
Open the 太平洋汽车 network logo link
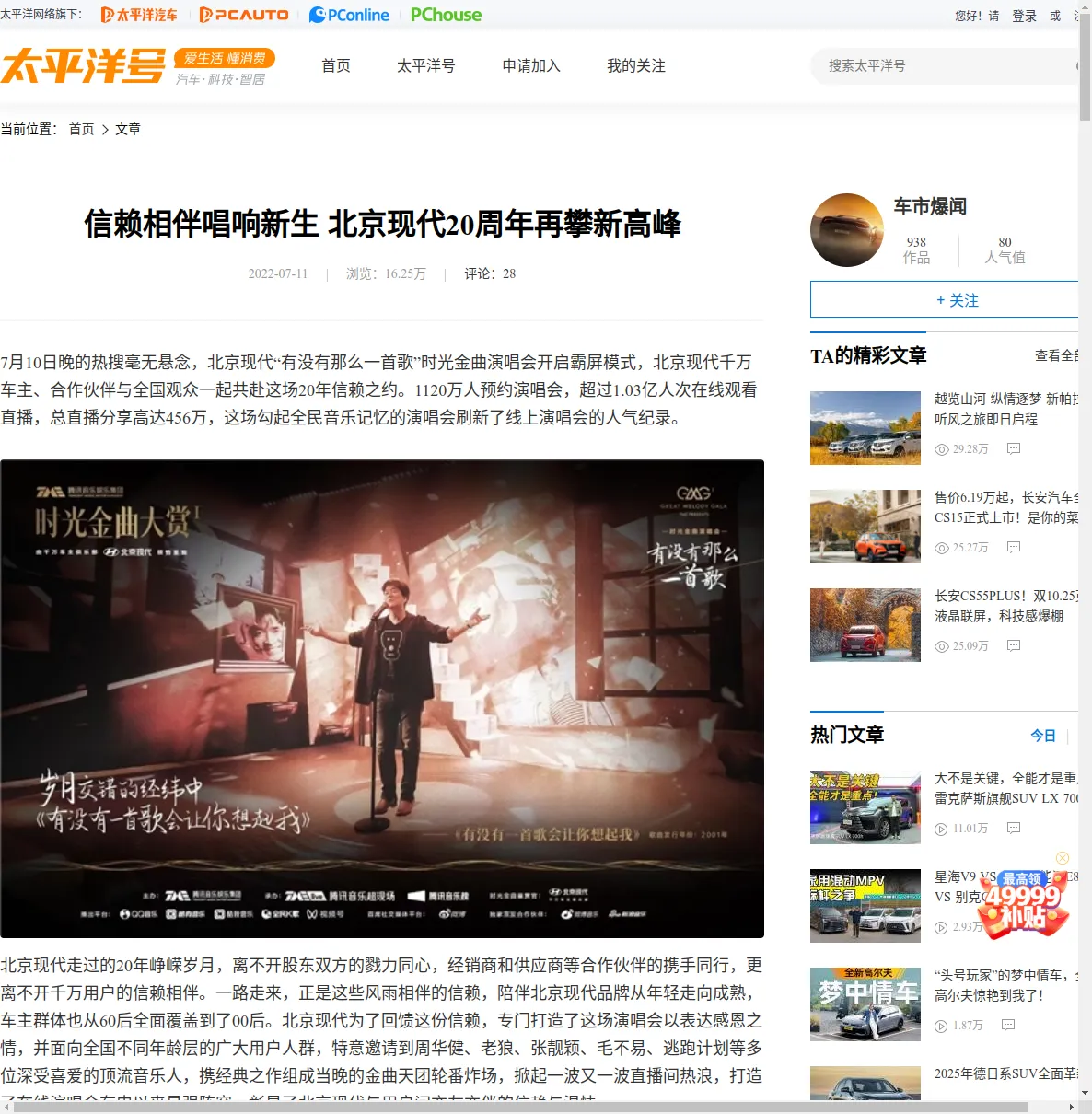coord(139,15)
